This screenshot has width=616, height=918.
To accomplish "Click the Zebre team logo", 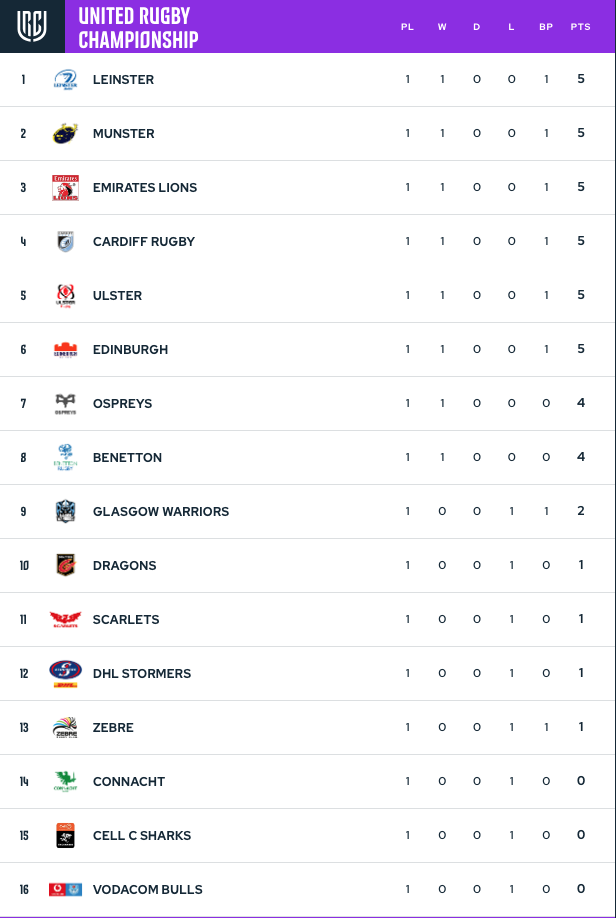I will [x=65, y=727].
